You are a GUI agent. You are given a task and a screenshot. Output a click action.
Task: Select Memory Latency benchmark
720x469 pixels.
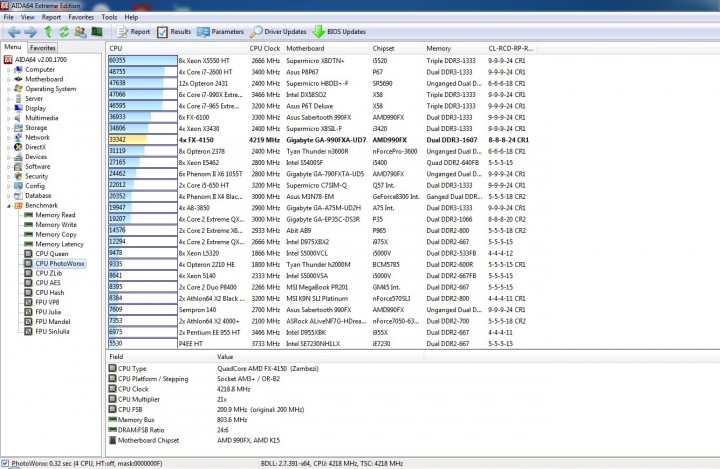pos(59,244)
